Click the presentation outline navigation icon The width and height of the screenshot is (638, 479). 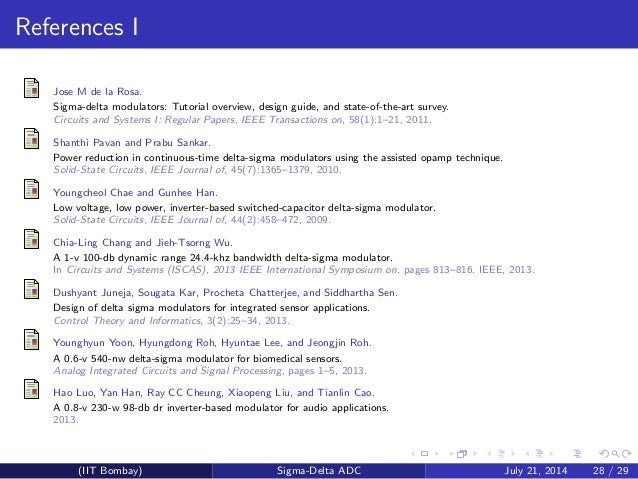pos(577,454)
